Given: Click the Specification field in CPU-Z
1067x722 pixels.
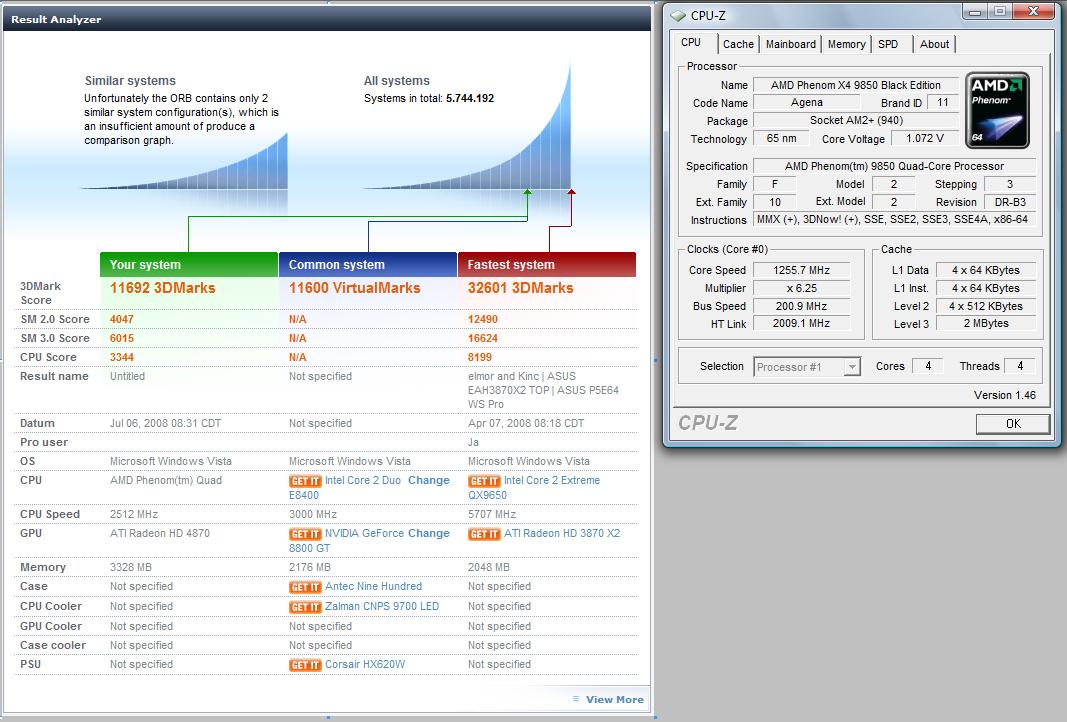Looking at the screenshot, I should [x=894, y=166].
